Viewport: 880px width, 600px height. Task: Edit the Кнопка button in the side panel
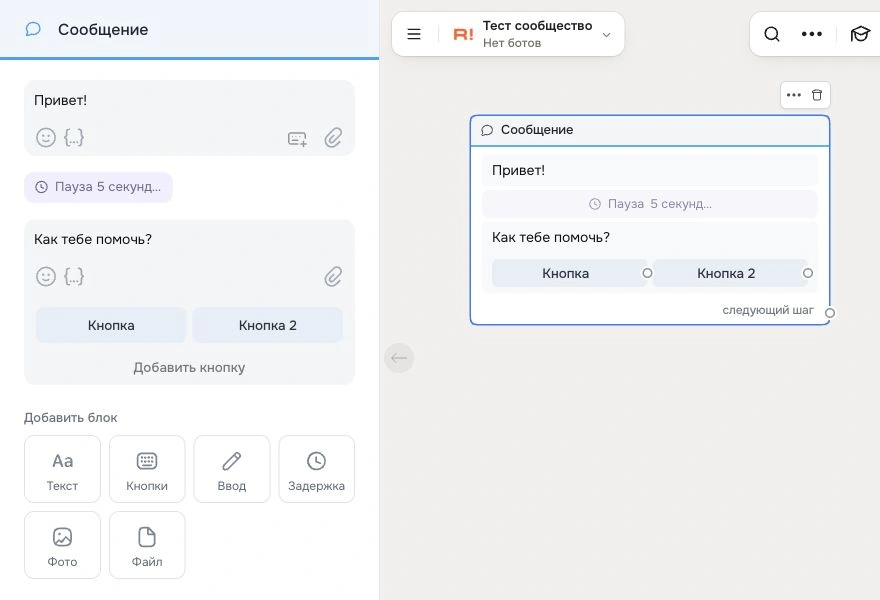[111, 325]
